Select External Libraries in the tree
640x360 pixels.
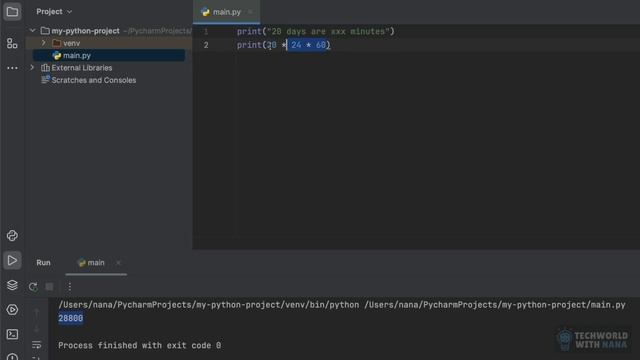point(82,68)
